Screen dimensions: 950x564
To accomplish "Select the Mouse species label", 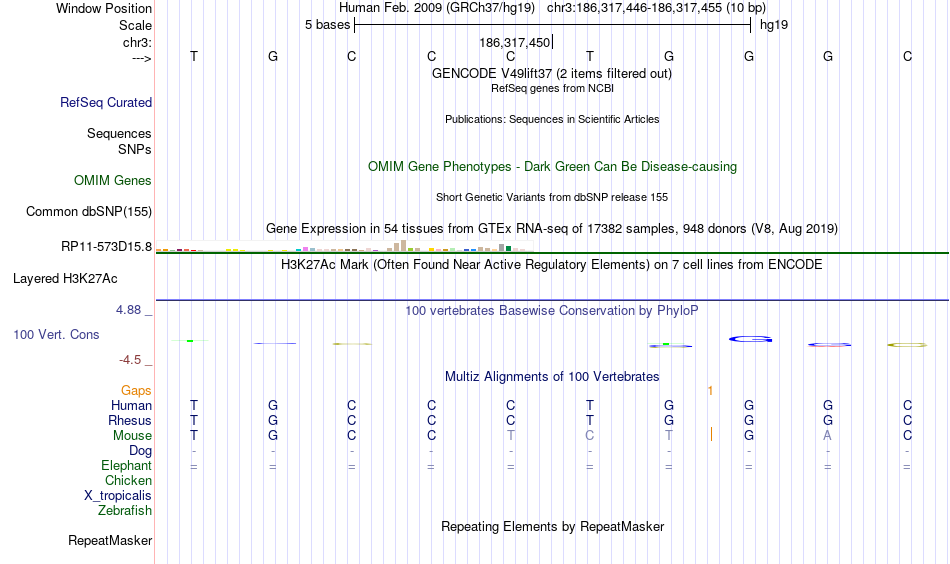I will 132,436.
